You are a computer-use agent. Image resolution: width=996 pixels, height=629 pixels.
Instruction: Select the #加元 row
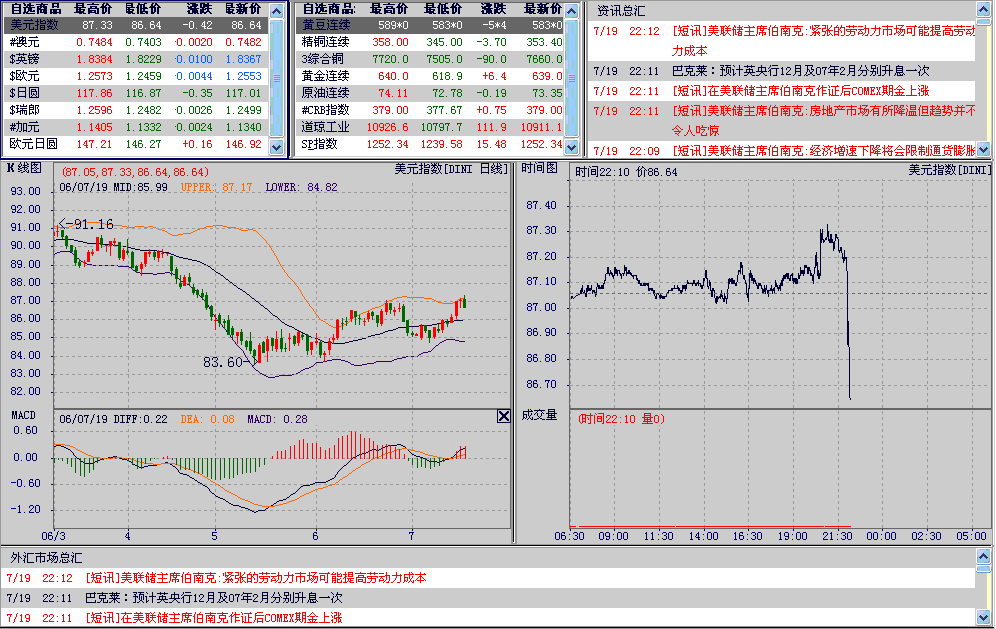click(137, 127)
